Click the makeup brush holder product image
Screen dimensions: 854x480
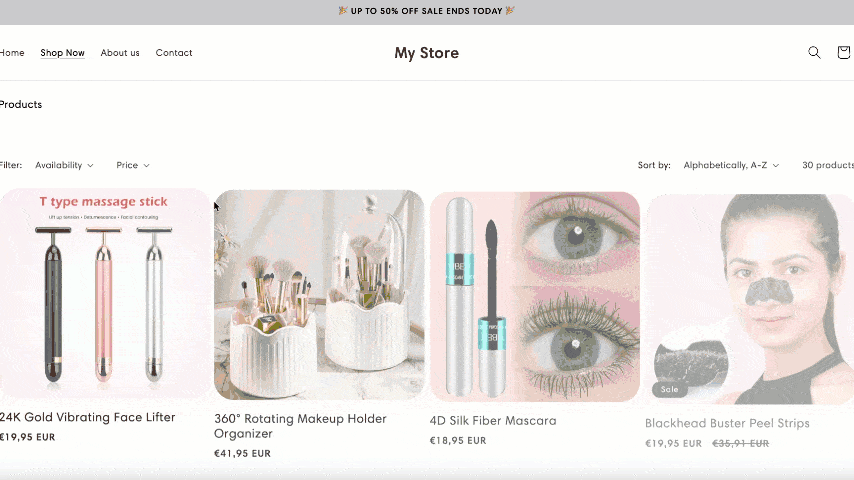(x=319, y=295)
